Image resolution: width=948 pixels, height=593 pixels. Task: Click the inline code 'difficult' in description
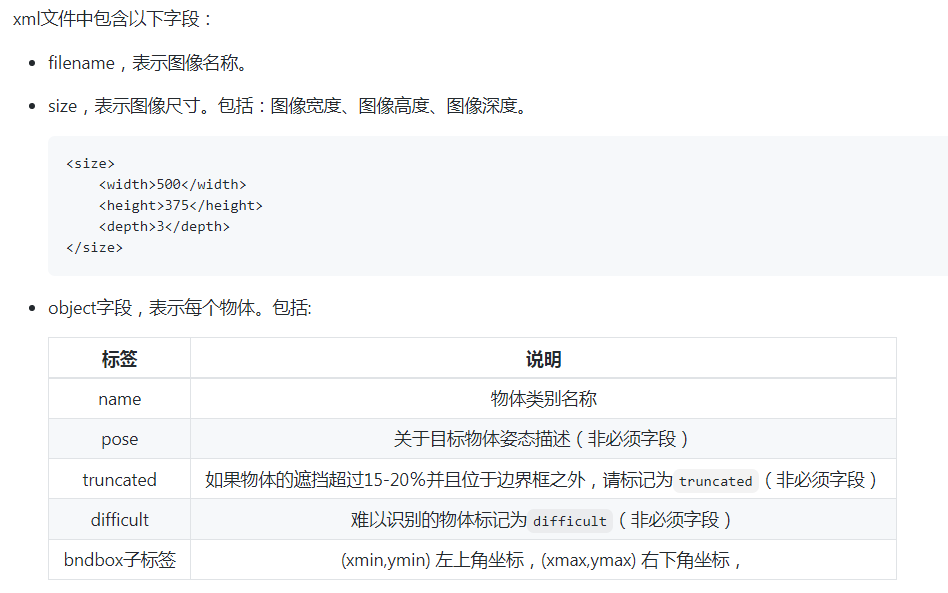[x=570, y=521]
